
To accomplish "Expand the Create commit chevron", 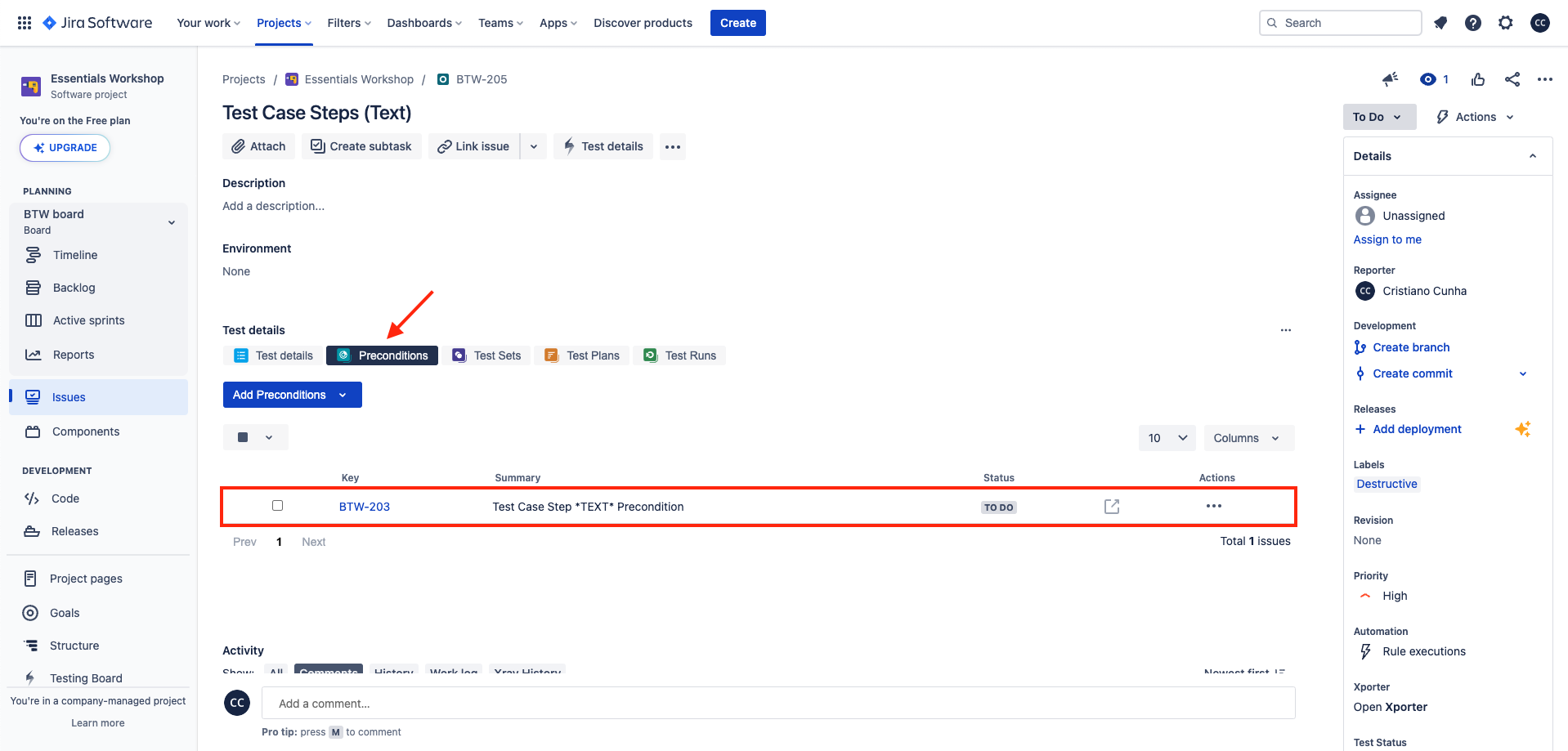I will click(1523, 373).
